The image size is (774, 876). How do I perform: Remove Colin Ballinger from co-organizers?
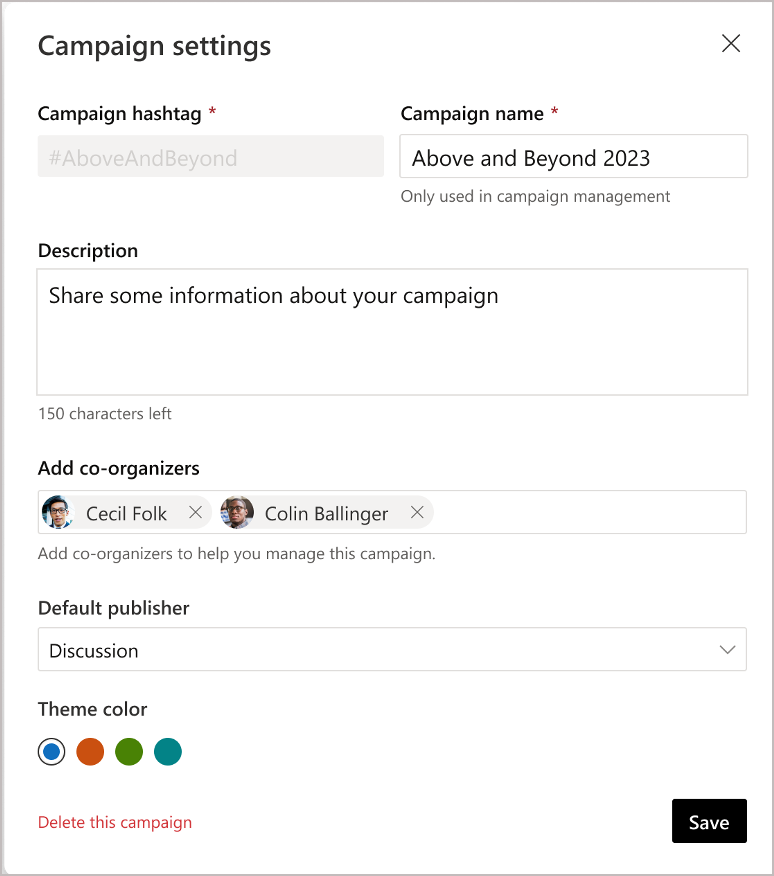tap(417, 512)
